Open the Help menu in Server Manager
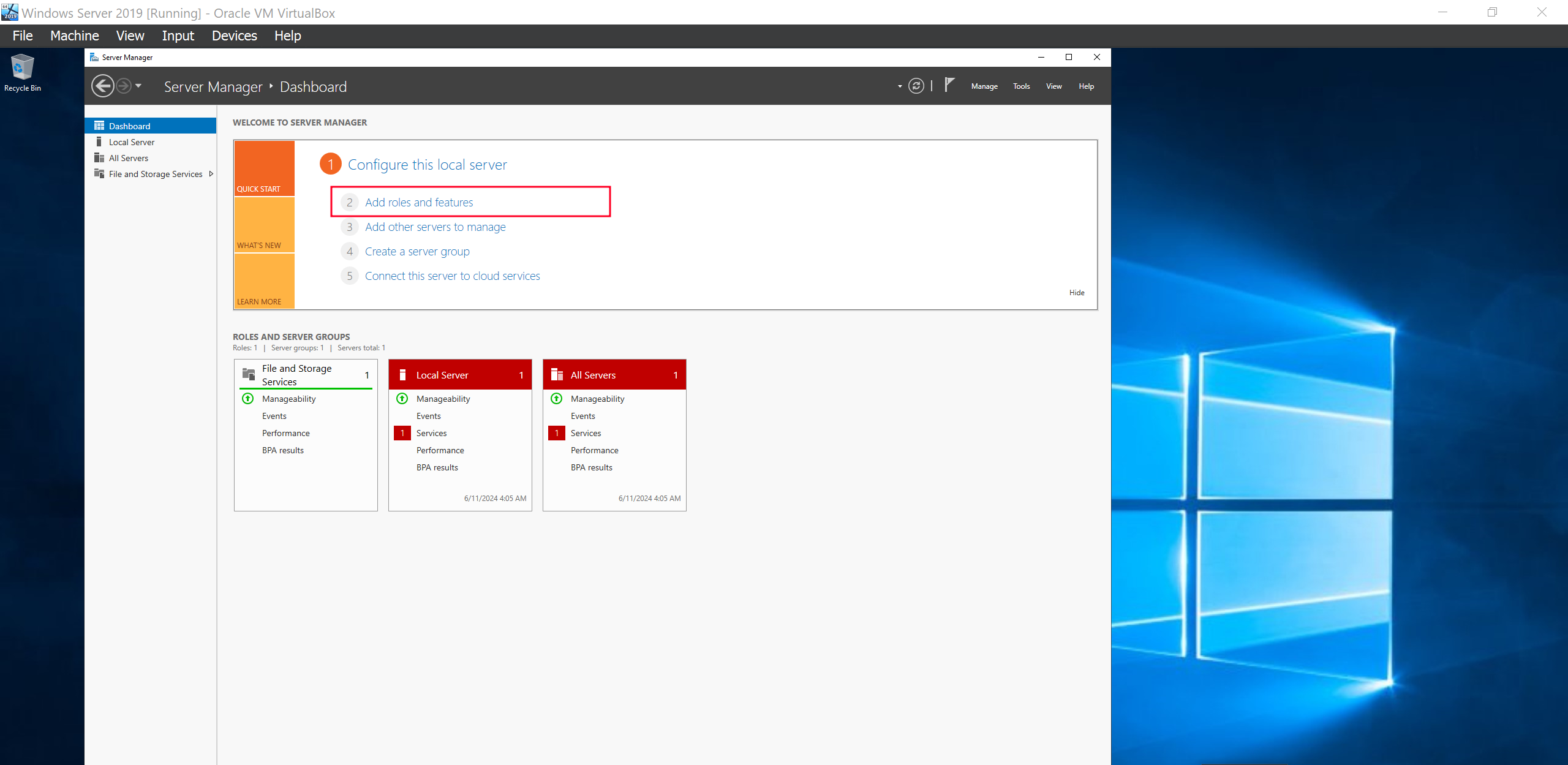 point(1086,86)
